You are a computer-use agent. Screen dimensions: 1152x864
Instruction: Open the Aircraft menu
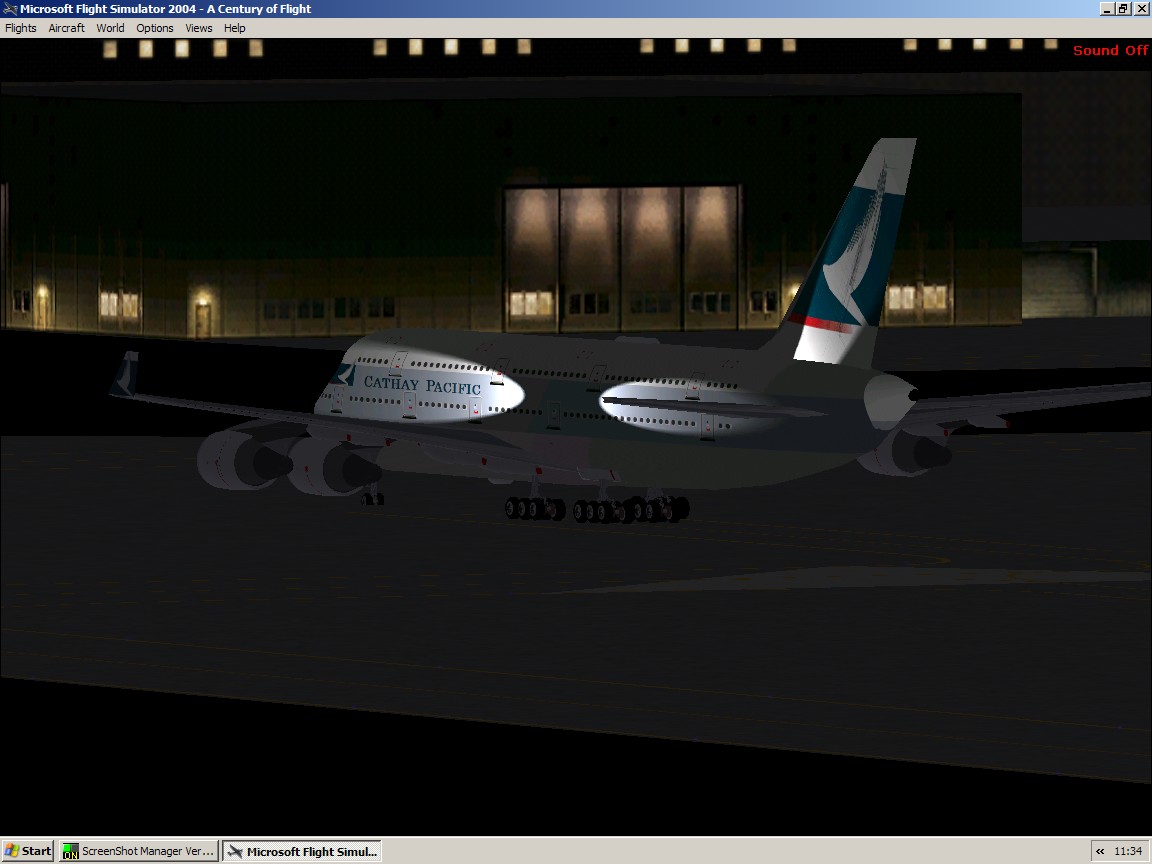click(x=66, y=28)
